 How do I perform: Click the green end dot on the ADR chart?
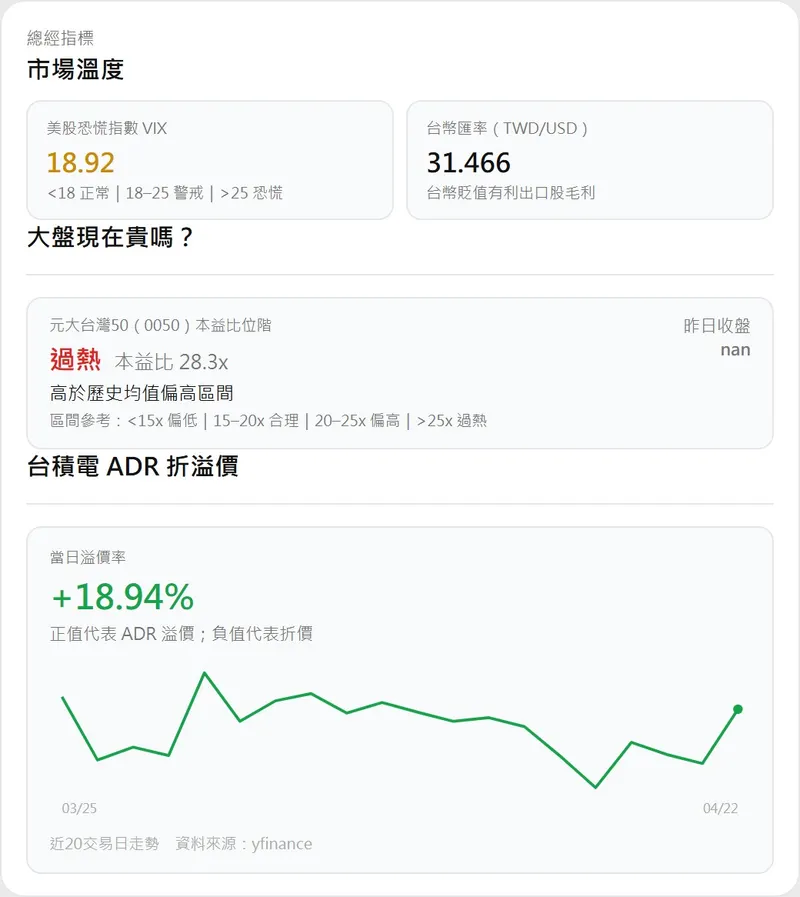point(738,709)
